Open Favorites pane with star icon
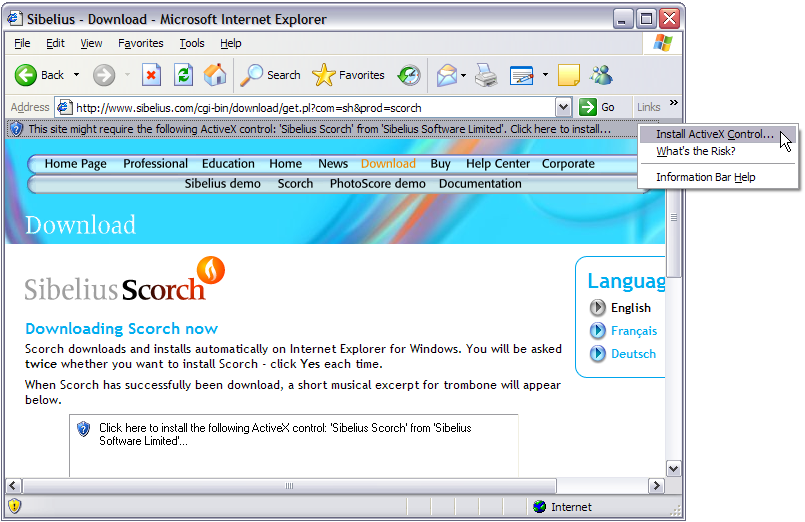This screenshot has width=805, height=522. tap(323, 75)
